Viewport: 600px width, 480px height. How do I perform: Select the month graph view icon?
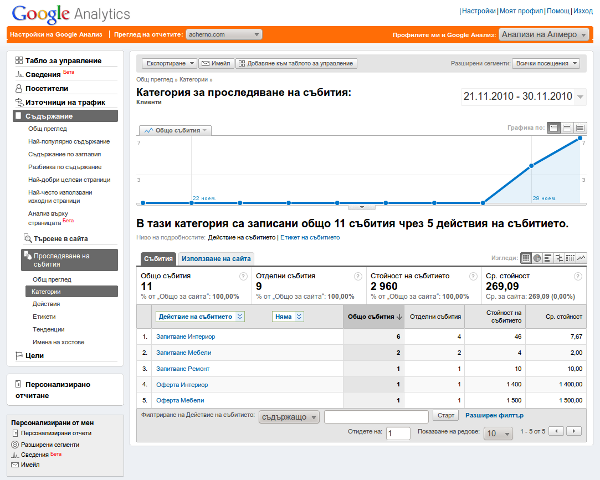[580, 128]
